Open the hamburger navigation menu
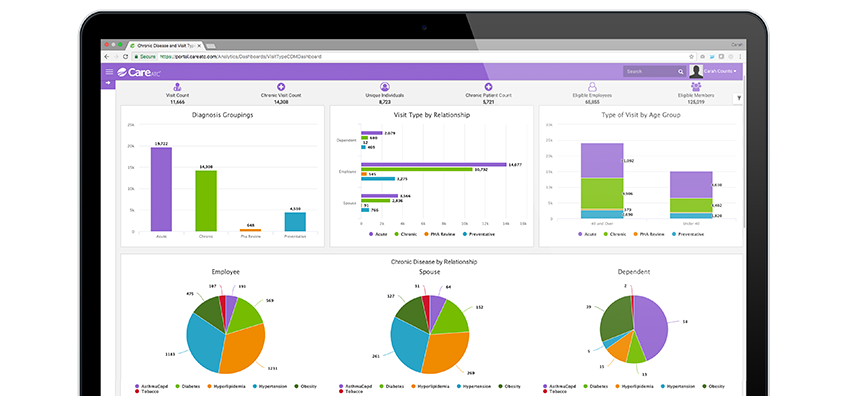 click(110, 72)
